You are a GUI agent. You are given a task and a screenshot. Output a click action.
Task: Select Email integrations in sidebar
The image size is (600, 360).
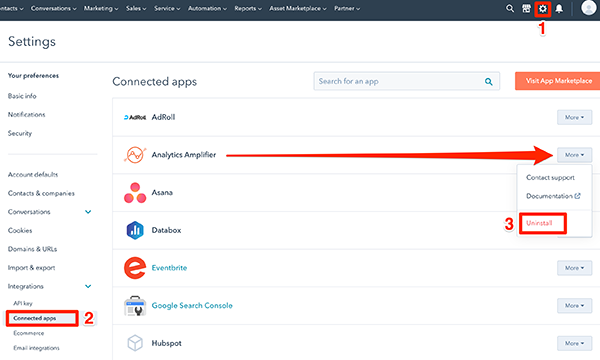[36, 348]
